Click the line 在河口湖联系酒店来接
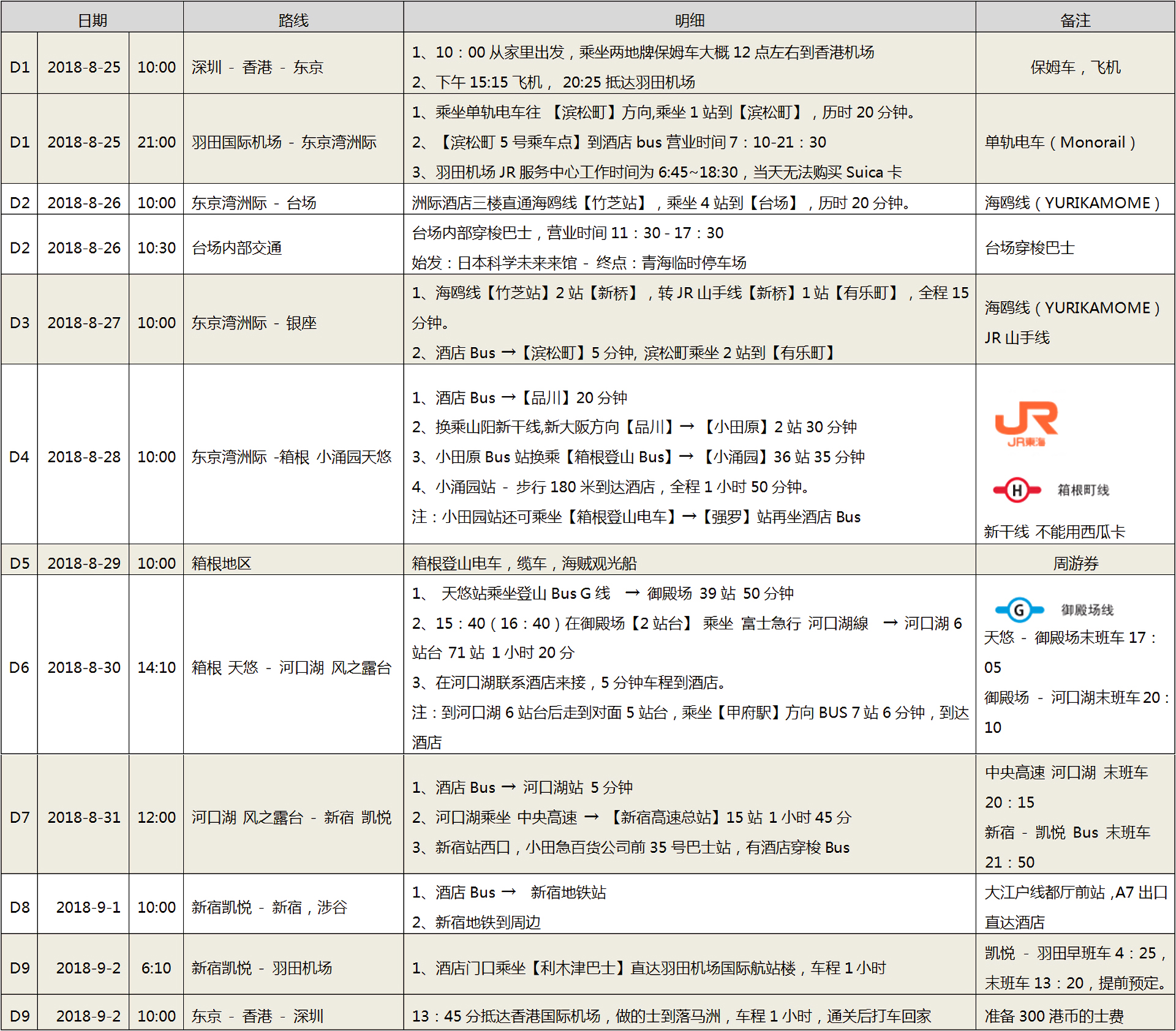Viewport: 1176px width, 1031px height. 568,683
